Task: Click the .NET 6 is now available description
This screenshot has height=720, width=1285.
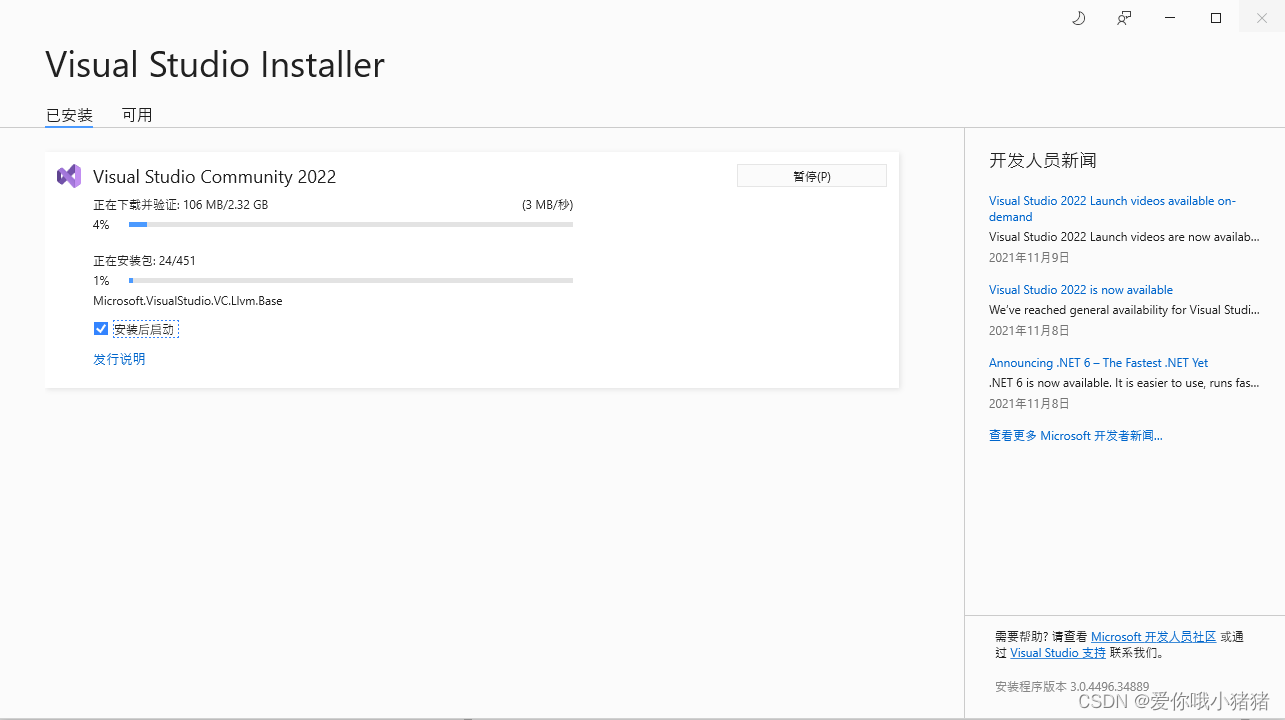Action: click(1124, 383)
